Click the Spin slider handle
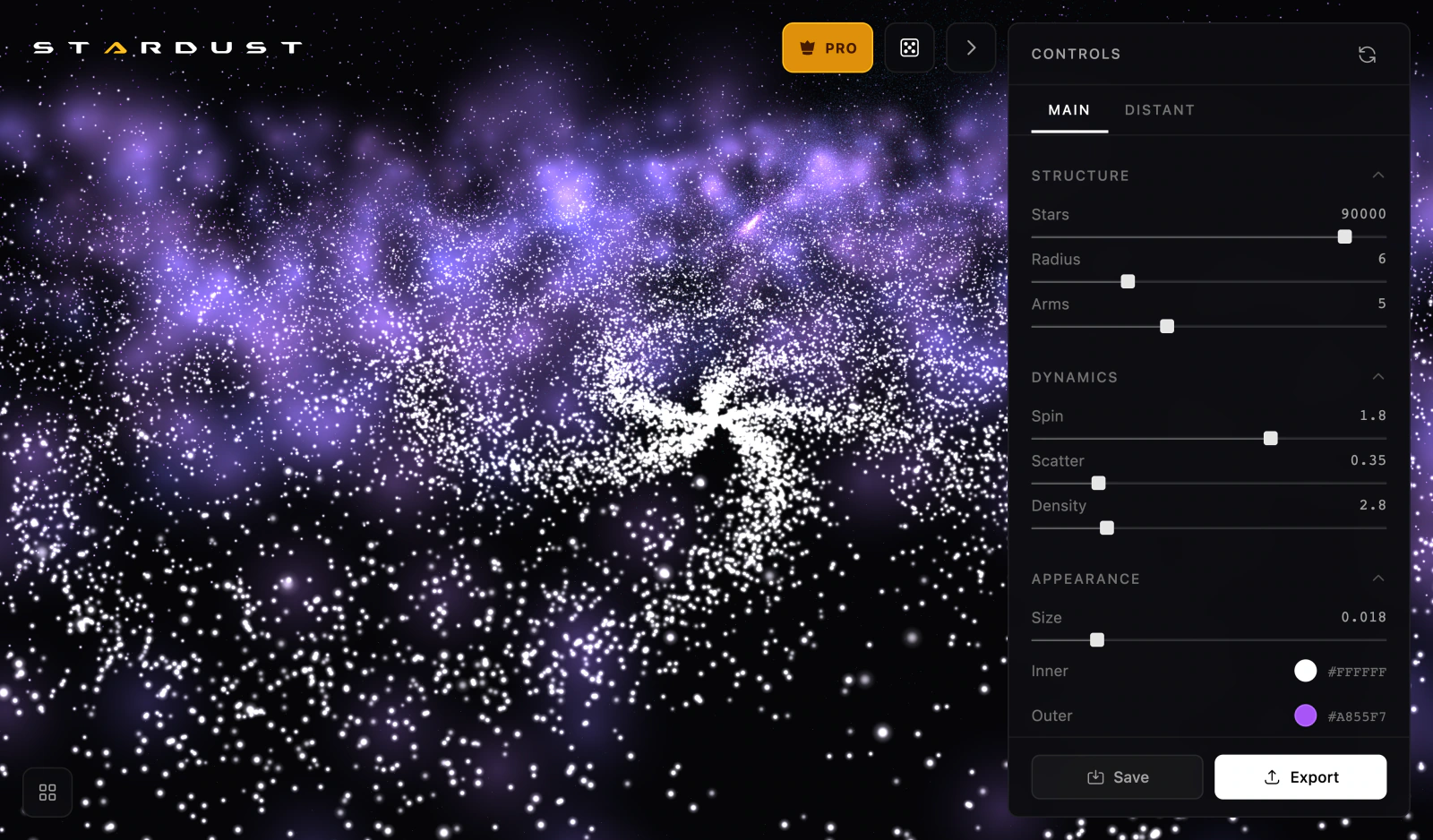1433x840 pixels. coord(1271,438)
